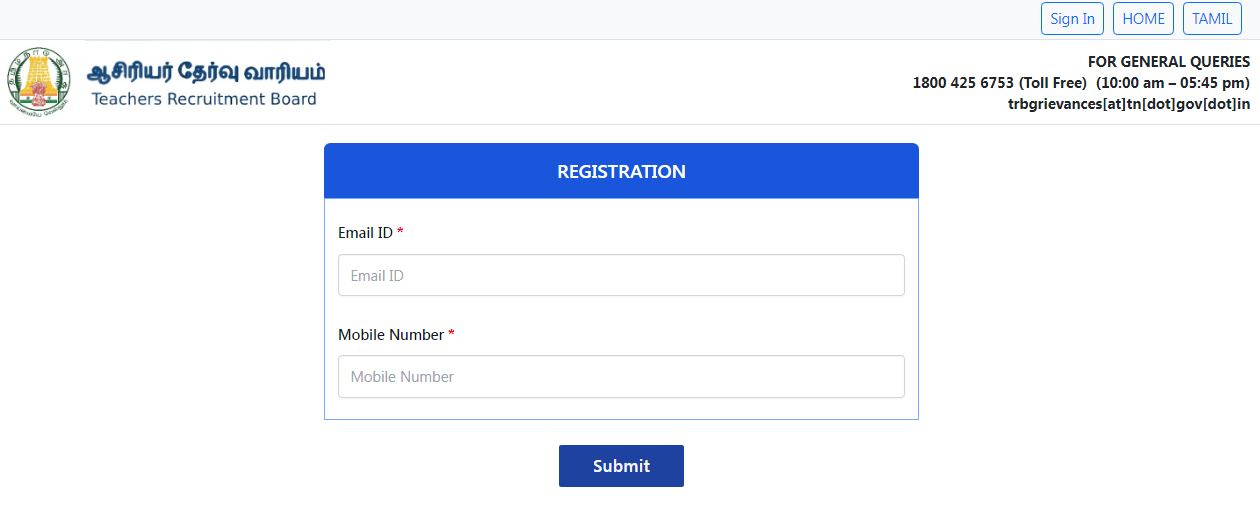Click the toll free number 1800 425 6753
Image resolution: width=1260 pixels, height=516 pixels.
point(963,83)
